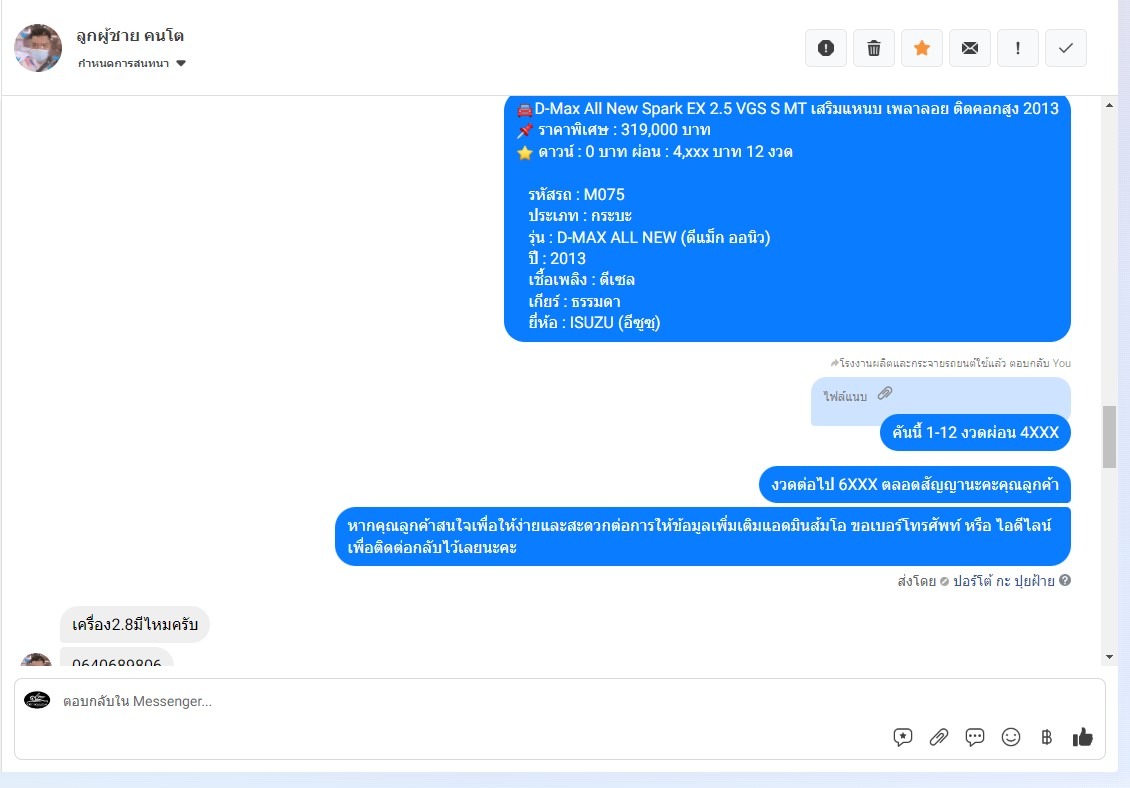Flag conversation with the priority exclamation icon
Screen dimensions: 1130x788
[1018, 48]
